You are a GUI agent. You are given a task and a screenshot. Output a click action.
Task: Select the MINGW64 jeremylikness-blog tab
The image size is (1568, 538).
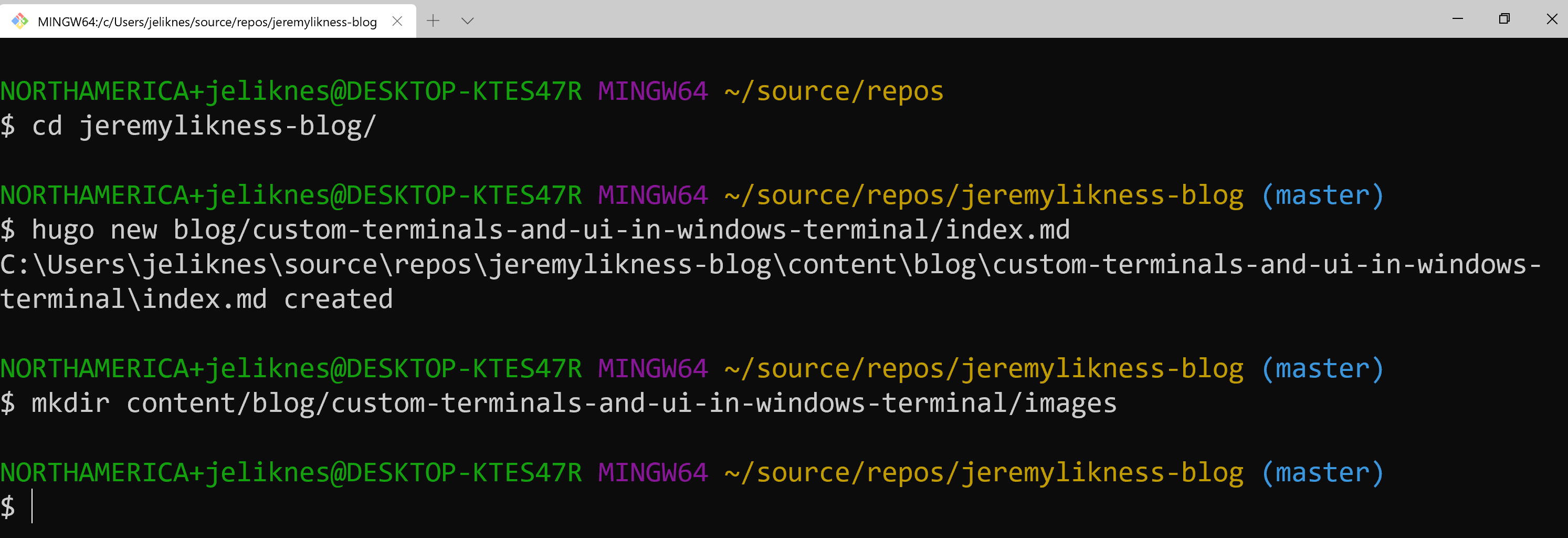(x=207, y=20)
